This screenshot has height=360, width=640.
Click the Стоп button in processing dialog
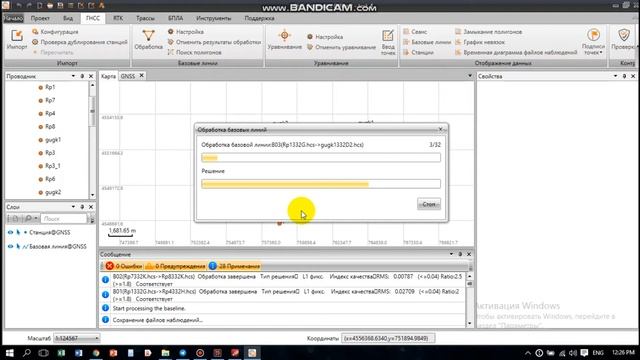(429, 204)
